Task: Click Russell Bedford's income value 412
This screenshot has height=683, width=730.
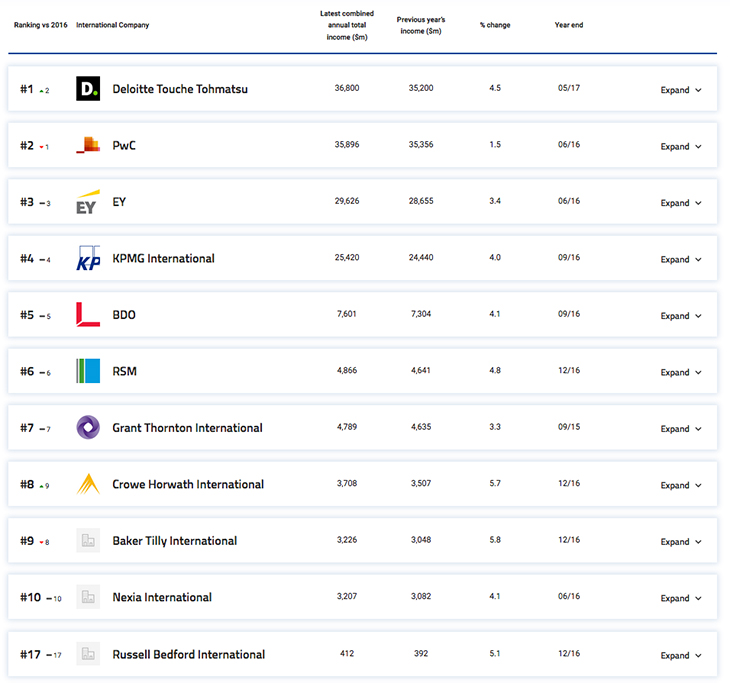Action: coord(347,653)
